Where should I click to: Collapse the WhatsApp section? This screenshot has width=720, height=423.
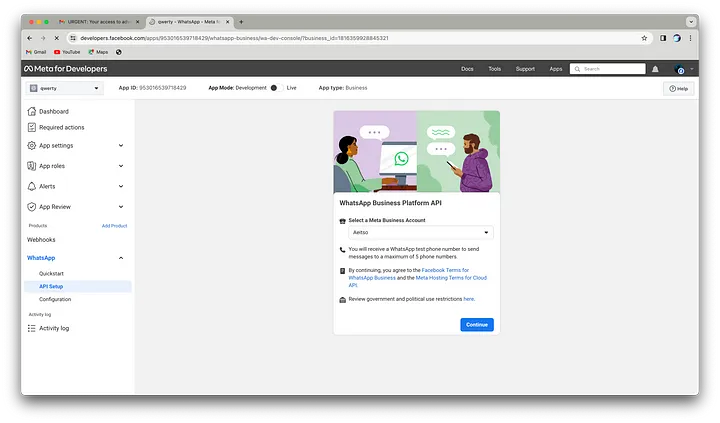(121, 258)
